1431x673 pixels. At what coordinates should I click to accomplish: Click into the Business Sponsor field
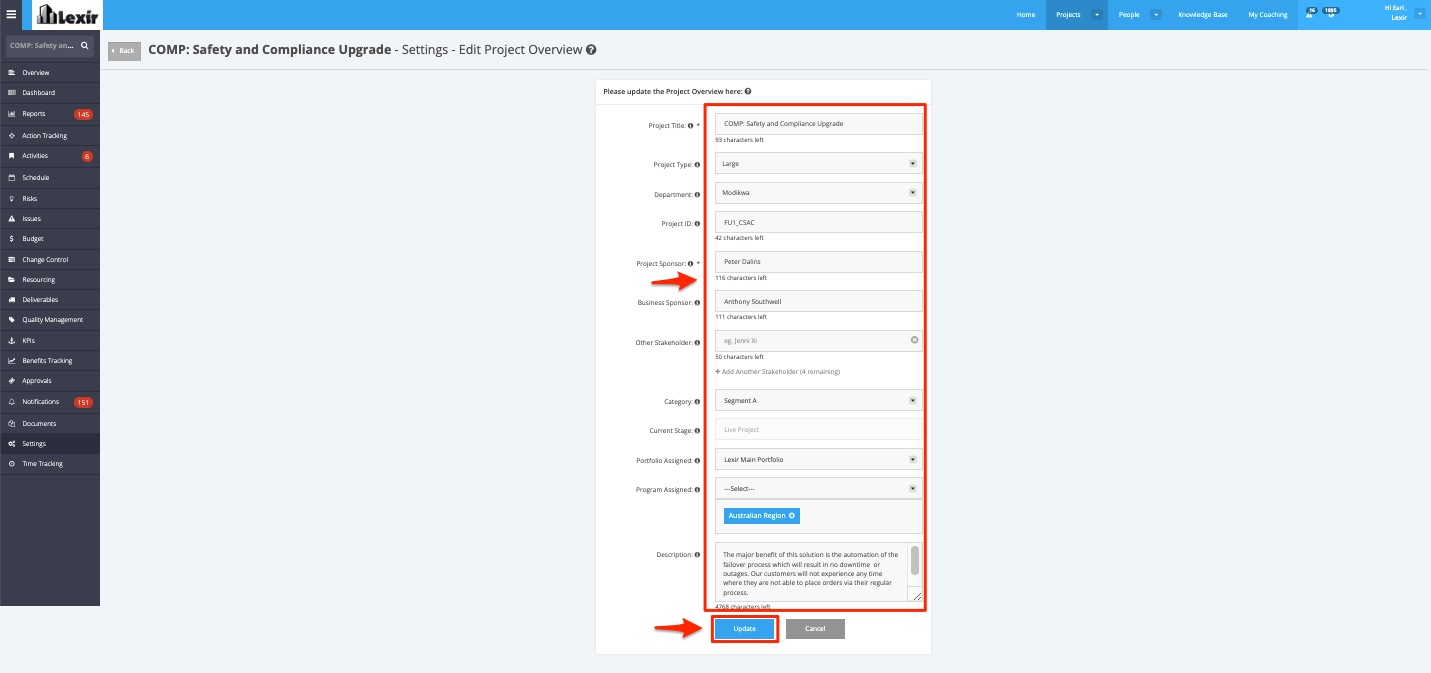tap(819, 301)
